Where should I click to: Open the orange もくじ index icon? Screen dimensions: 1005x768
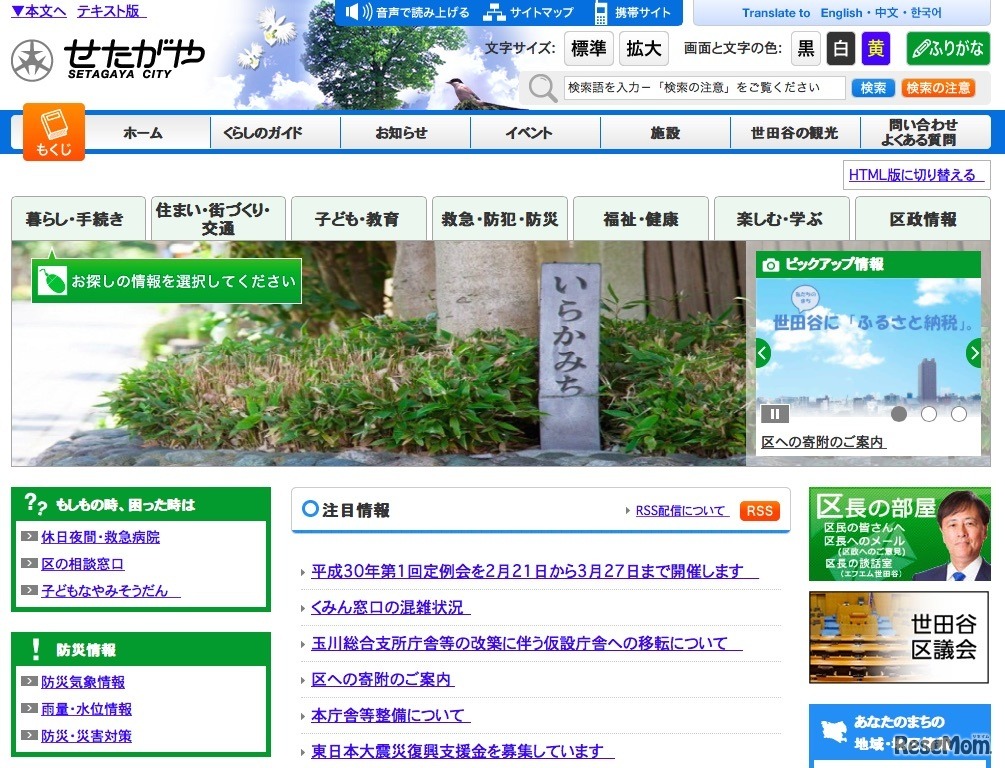pos(53,130)
